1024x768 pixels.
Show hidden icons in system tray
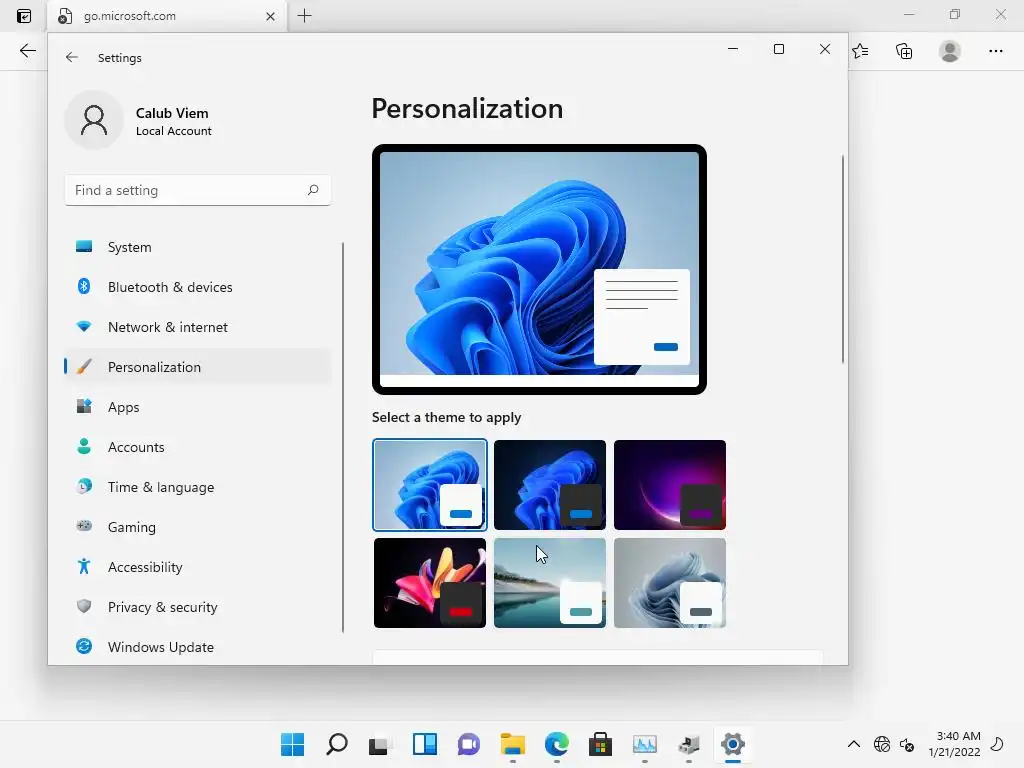[854, 744]
